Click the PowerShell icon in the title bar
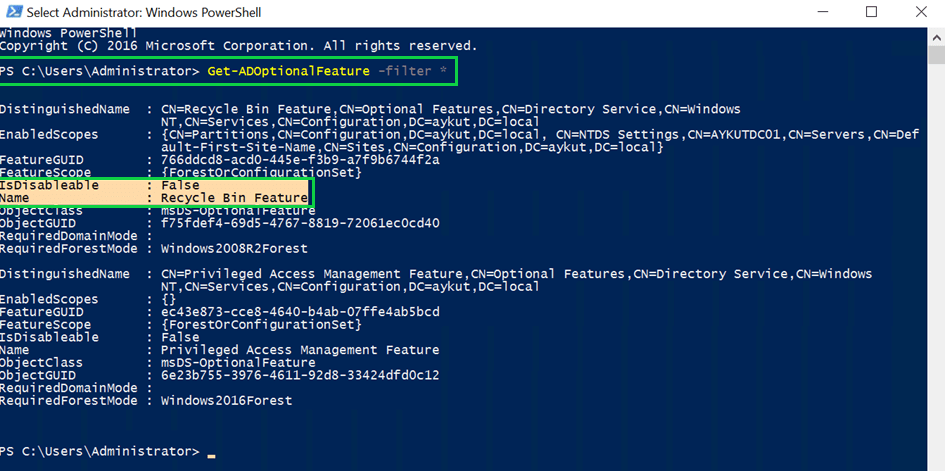The image size is (945, 471). point(12,13)
